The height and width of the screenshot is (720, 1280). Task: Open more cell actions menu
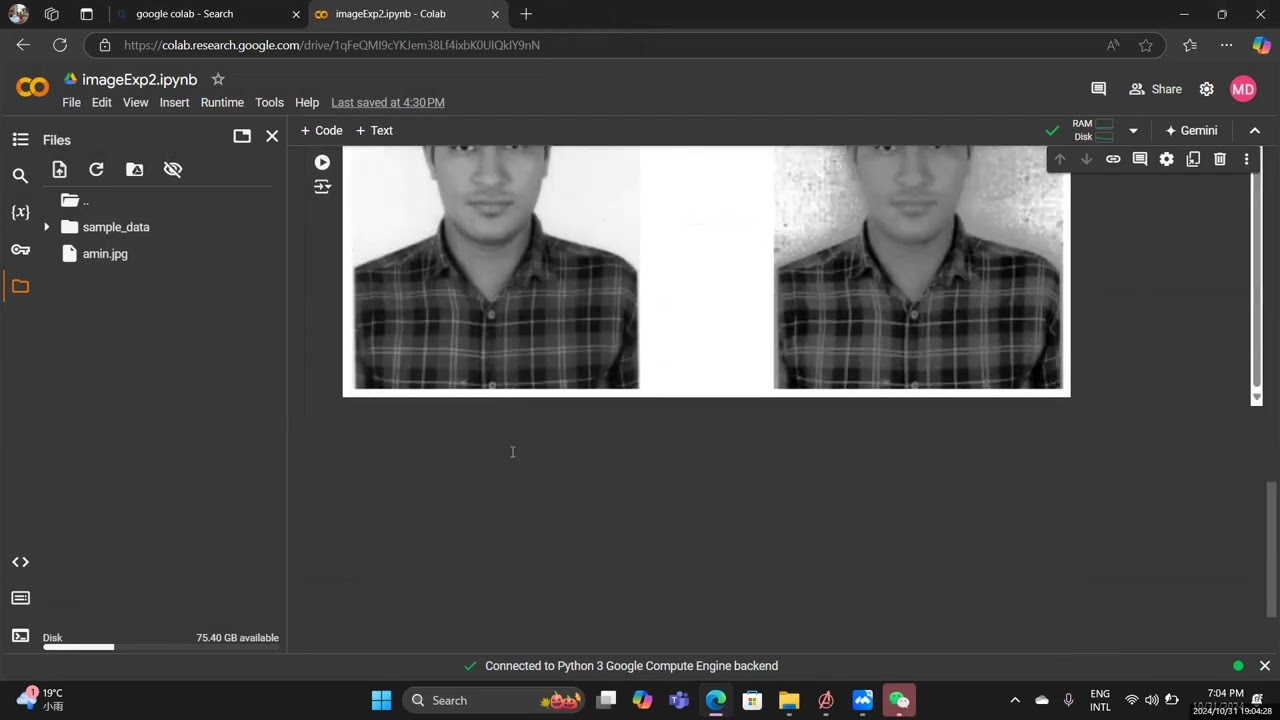coord(1246,159)
